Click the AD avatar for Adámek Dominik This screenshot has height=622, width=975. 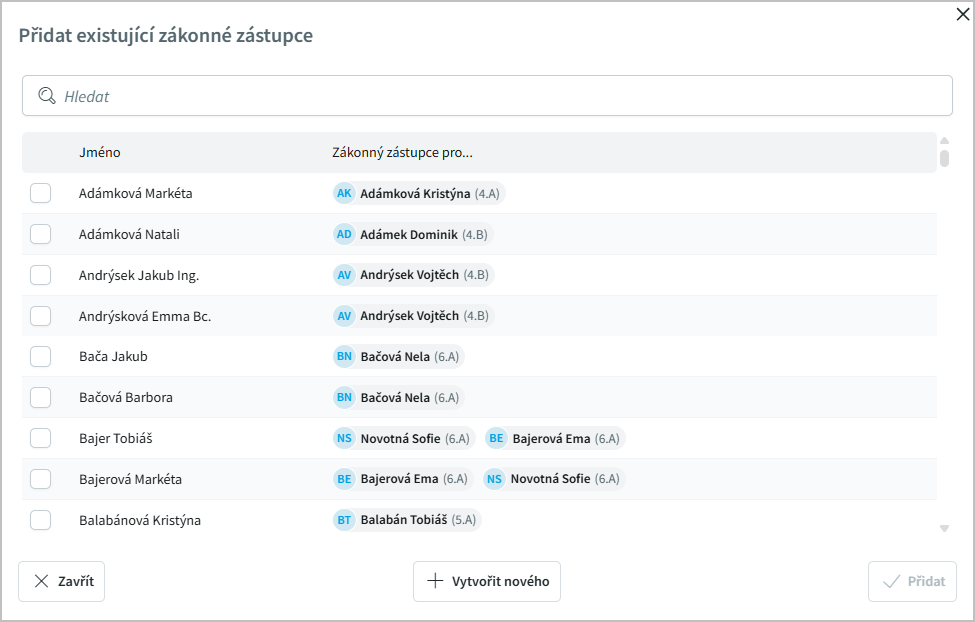344,234
